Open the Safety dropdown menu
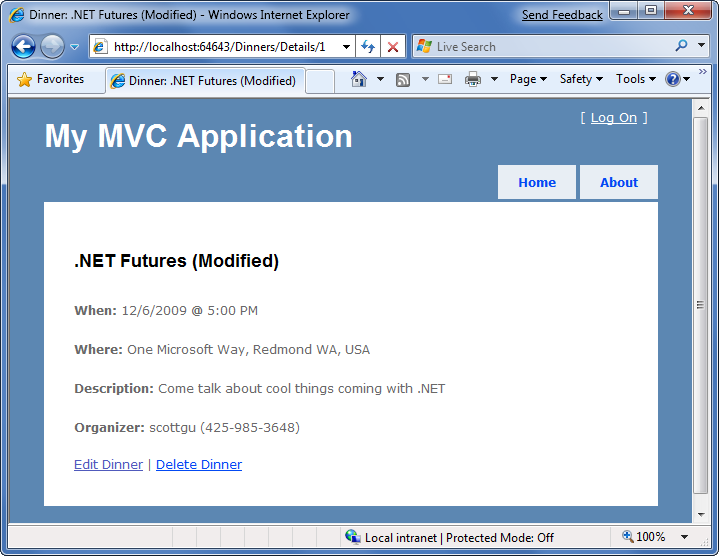Screen dimensions: 719x556 point(580,80)
